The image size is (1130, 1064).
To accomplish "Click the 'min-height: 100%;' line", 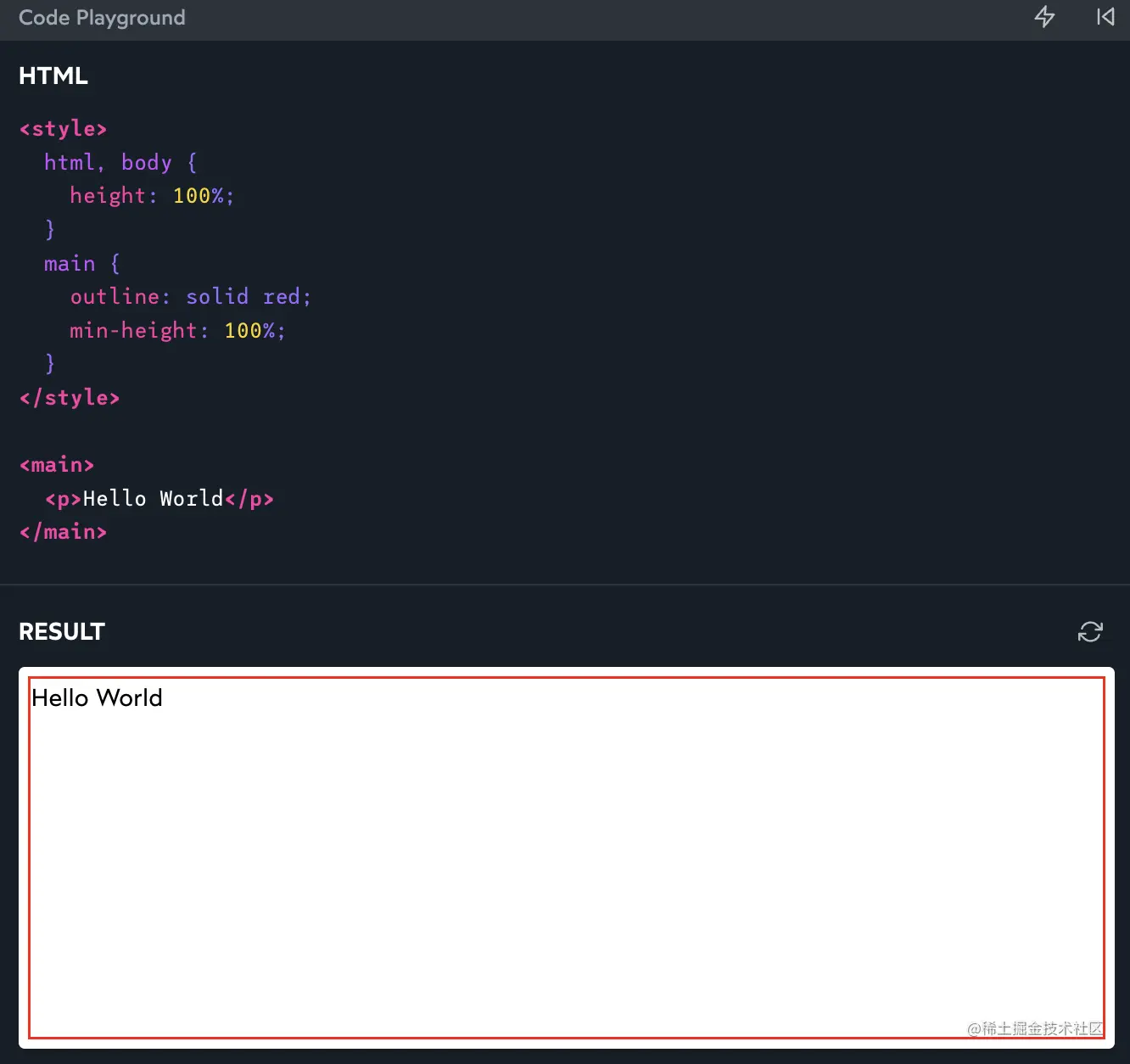I will click(177, 330).
